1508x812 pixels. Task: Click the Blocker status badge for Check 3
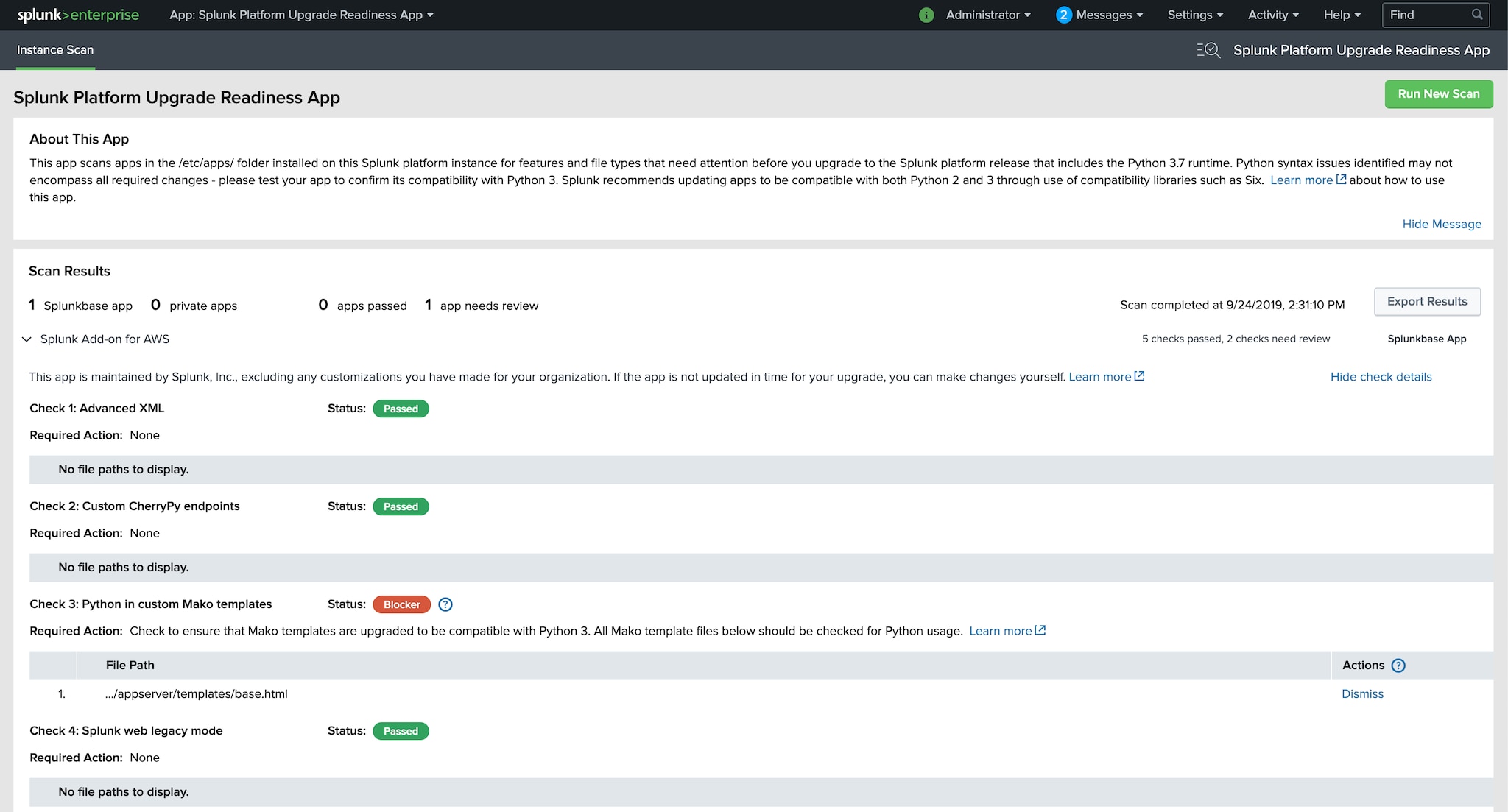401,604
